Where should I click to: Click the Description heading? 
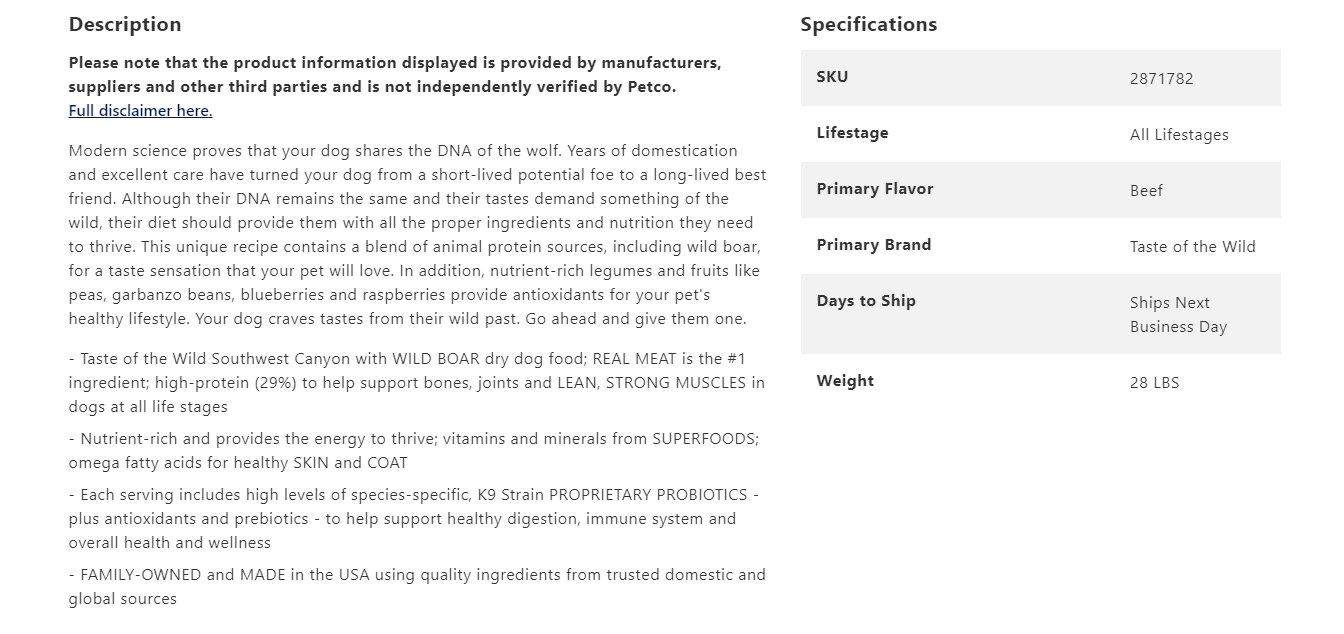125,25
